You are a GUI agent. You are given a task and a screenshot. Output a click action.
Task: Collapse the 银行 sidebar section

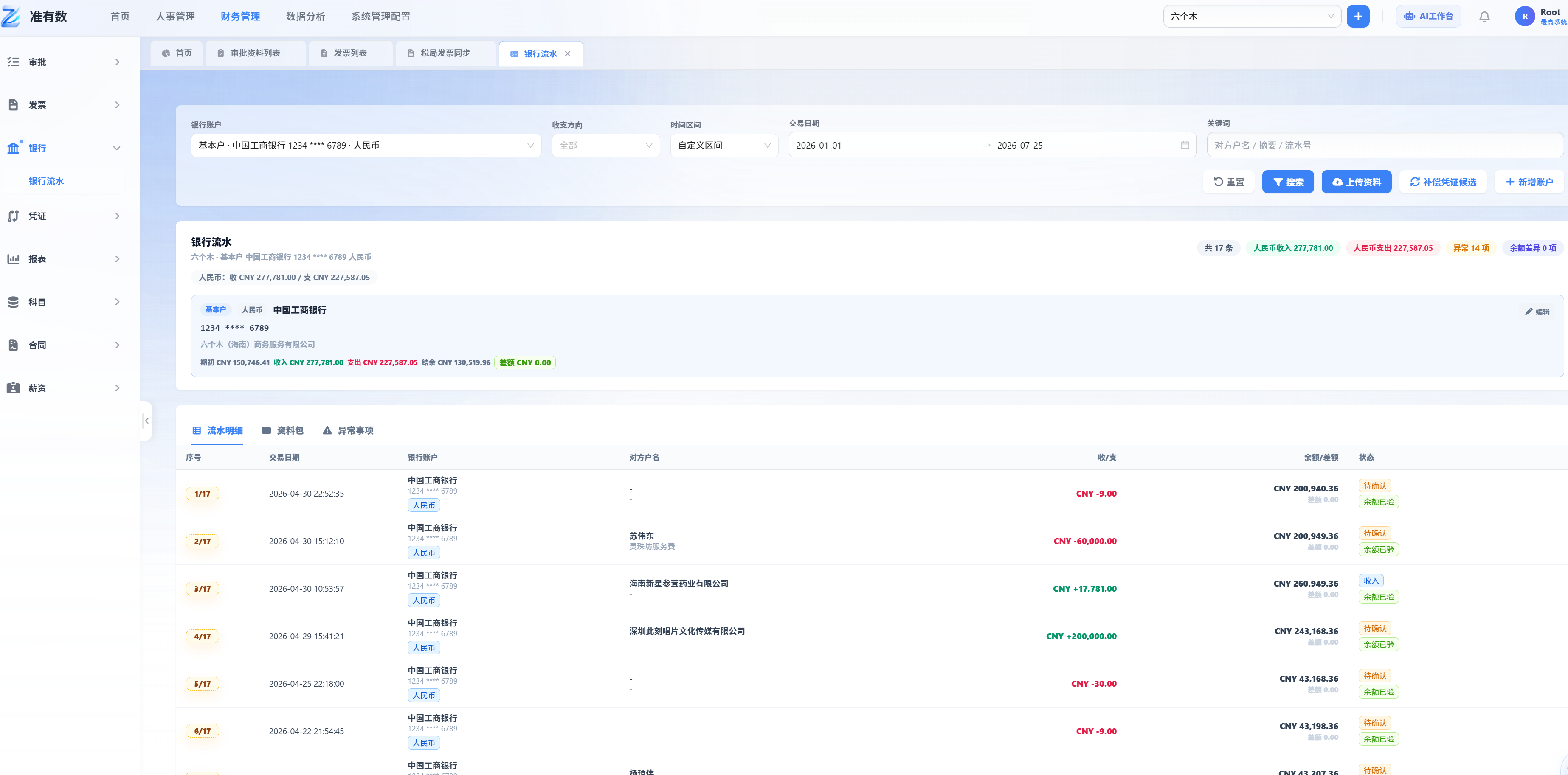pyautogui.click(x=63, y=148)
